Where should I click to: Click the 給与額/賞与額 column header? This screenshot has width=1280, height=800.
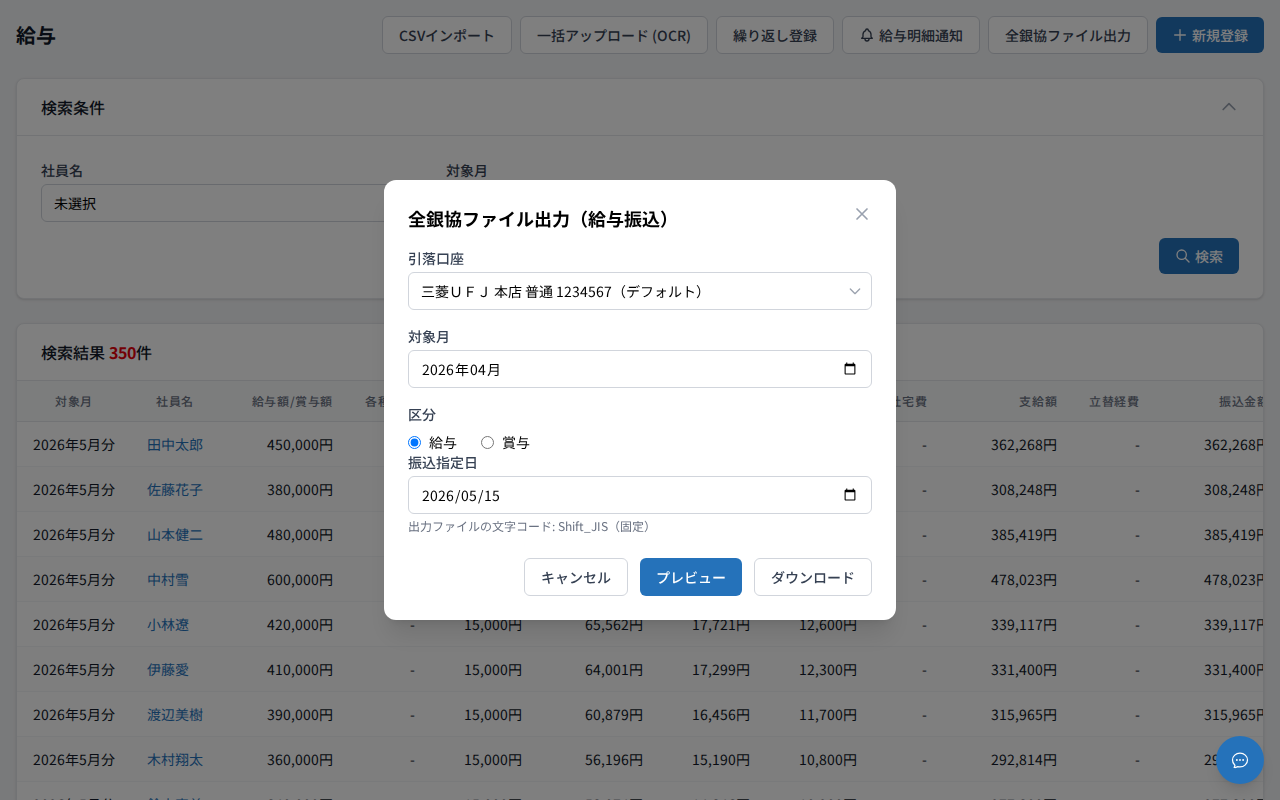click(292, 401)
